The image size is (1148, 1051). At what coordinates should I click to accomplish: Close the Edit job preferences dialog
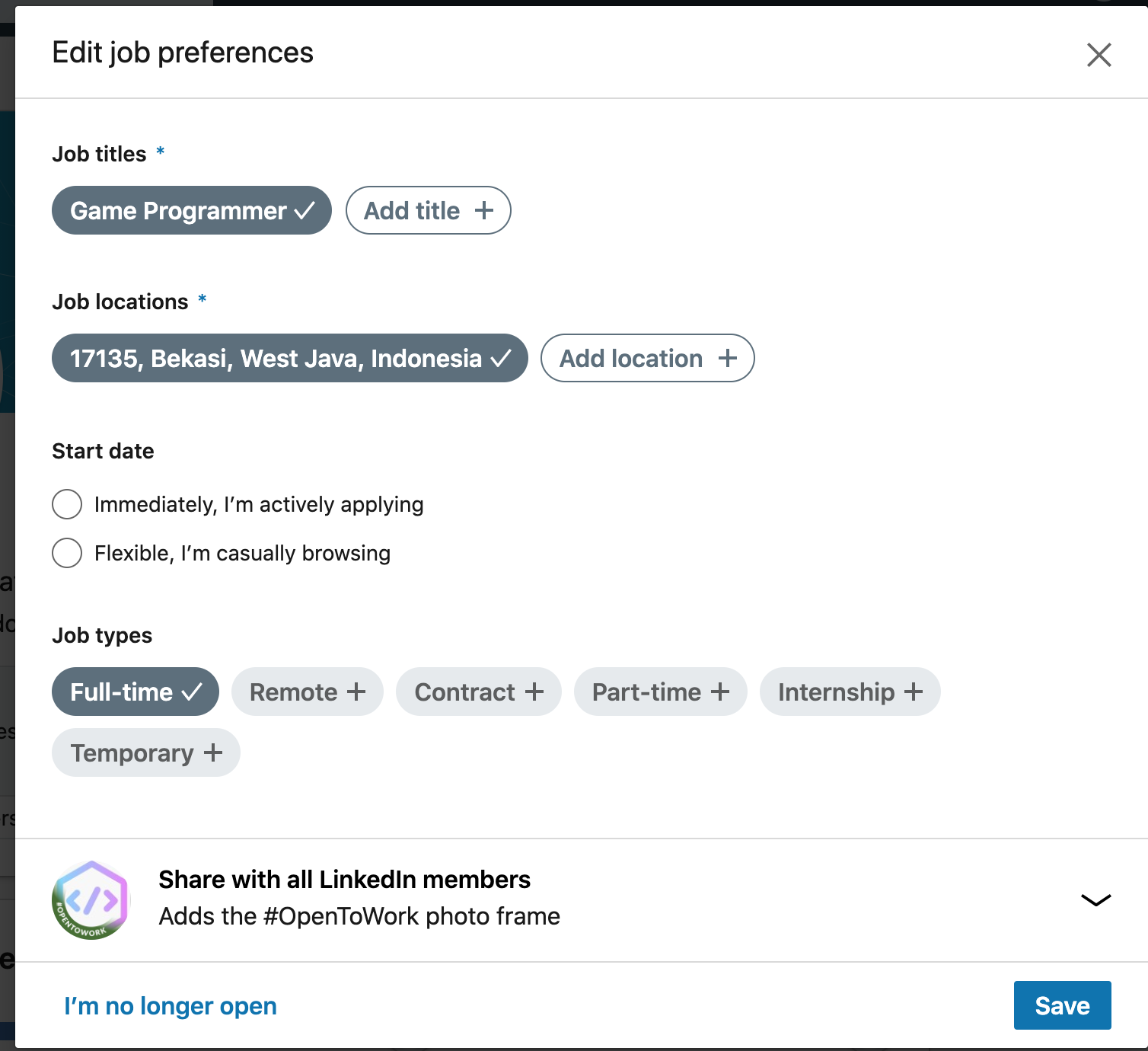pyautogui.click(x=1099, y=55)
